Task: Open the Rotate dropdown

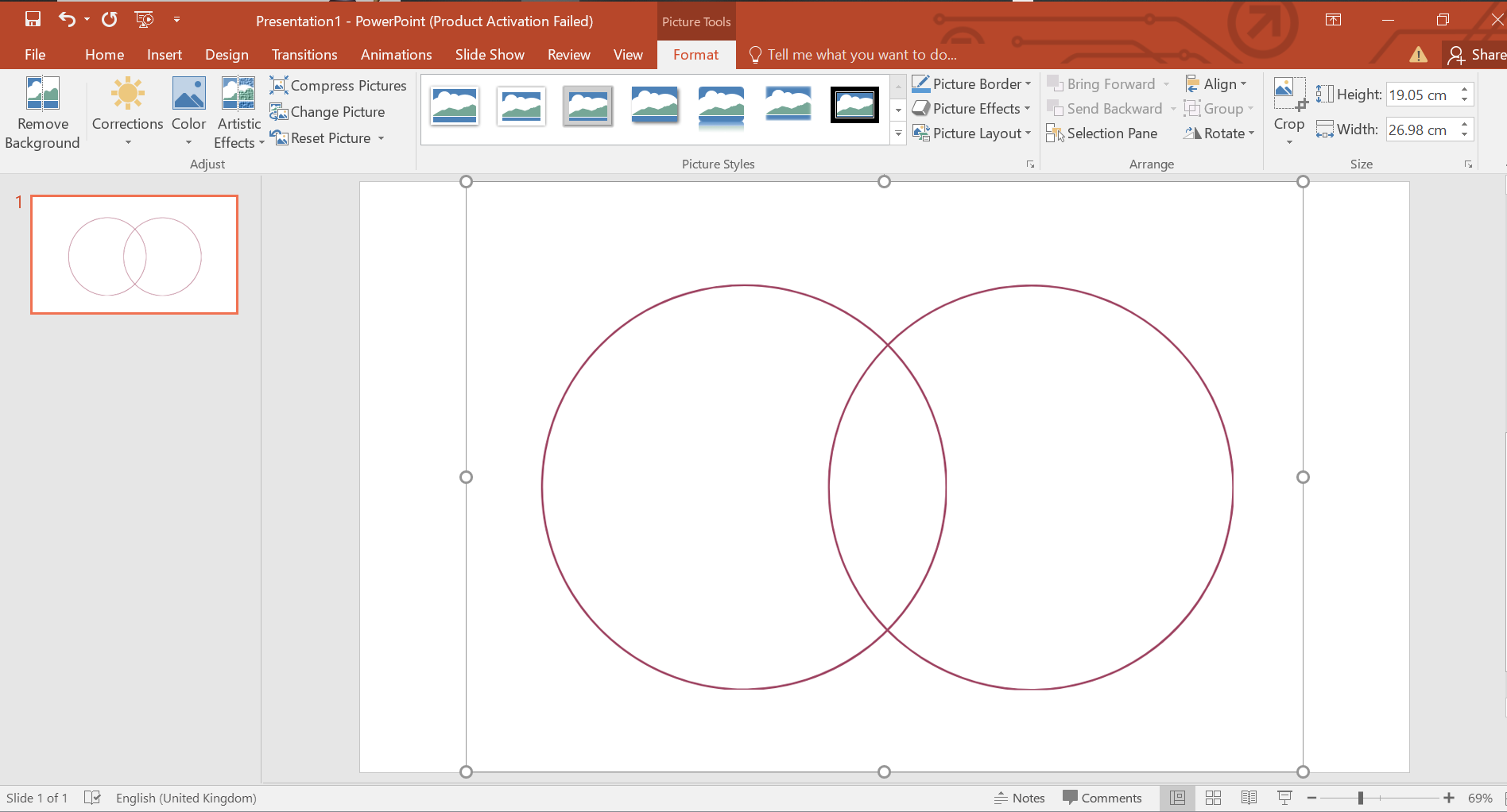Action: [x=1219, y=133]
